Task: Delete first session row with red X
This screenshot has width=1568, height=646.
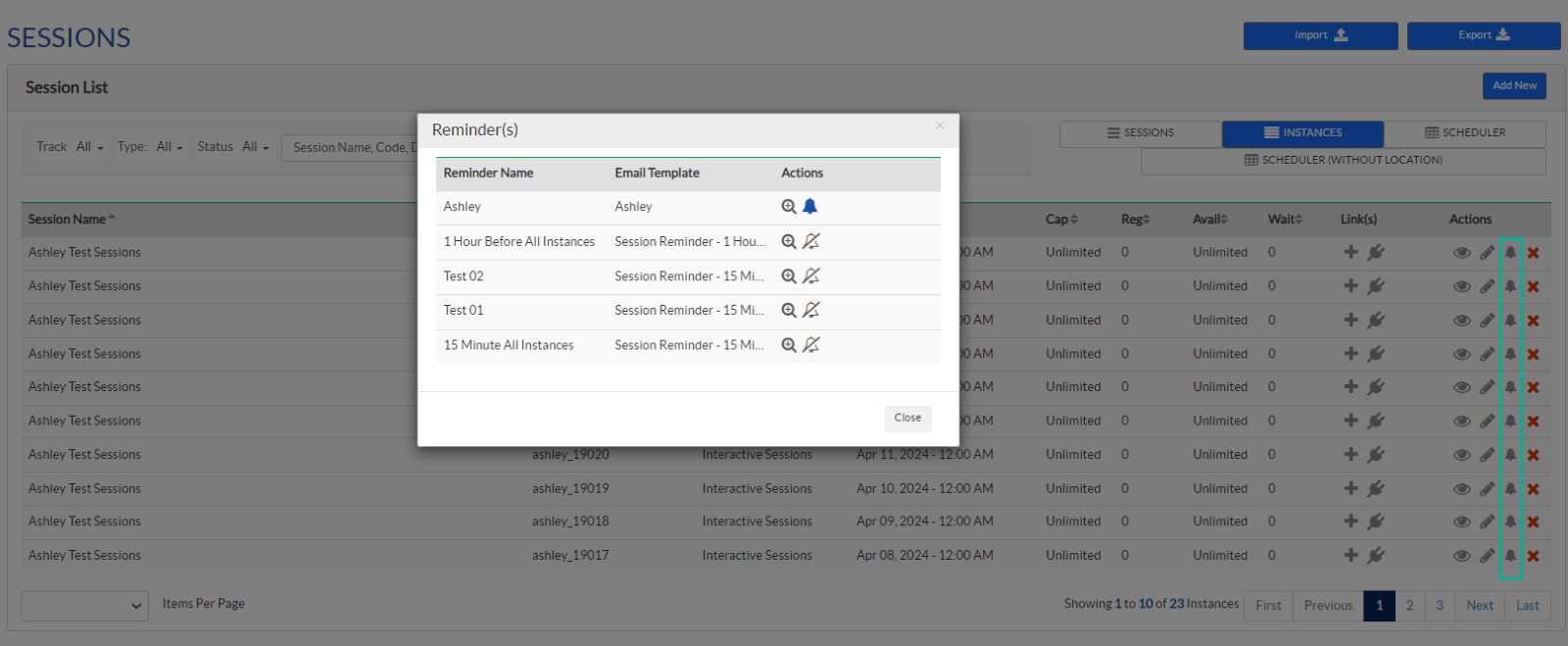Action: [1533, 253]
